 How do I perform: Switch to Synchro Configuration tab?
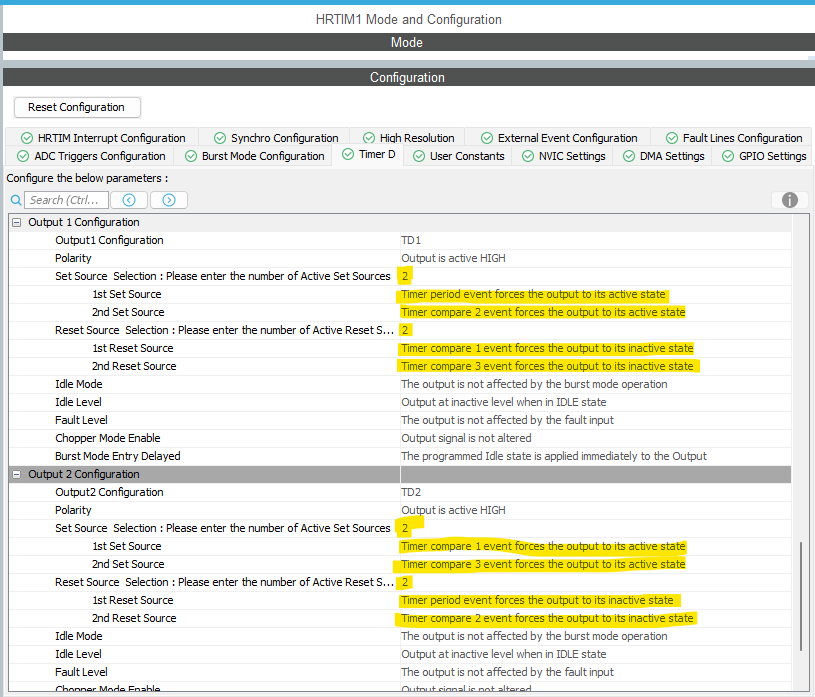click(x=276, y=138)
